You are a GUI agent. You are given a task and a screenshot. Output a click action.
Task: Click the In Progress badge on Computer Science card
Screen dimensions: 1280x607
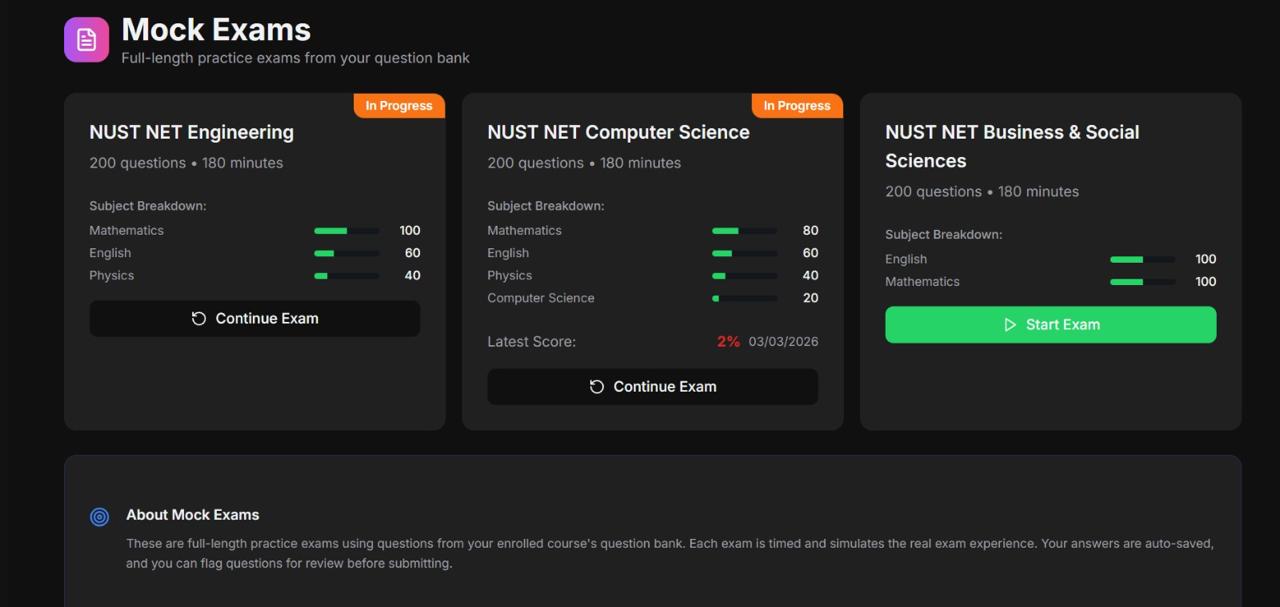(797, 106)
